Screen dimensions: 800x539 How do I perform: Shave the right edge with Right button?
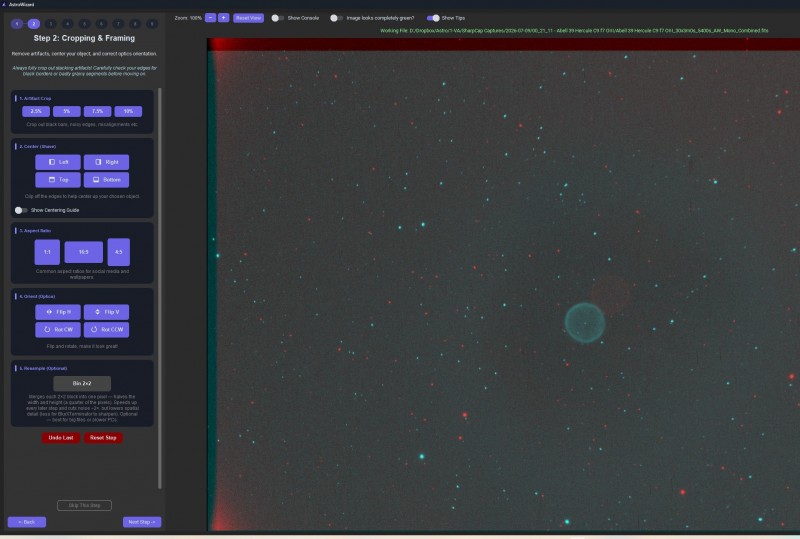(106, 162)
